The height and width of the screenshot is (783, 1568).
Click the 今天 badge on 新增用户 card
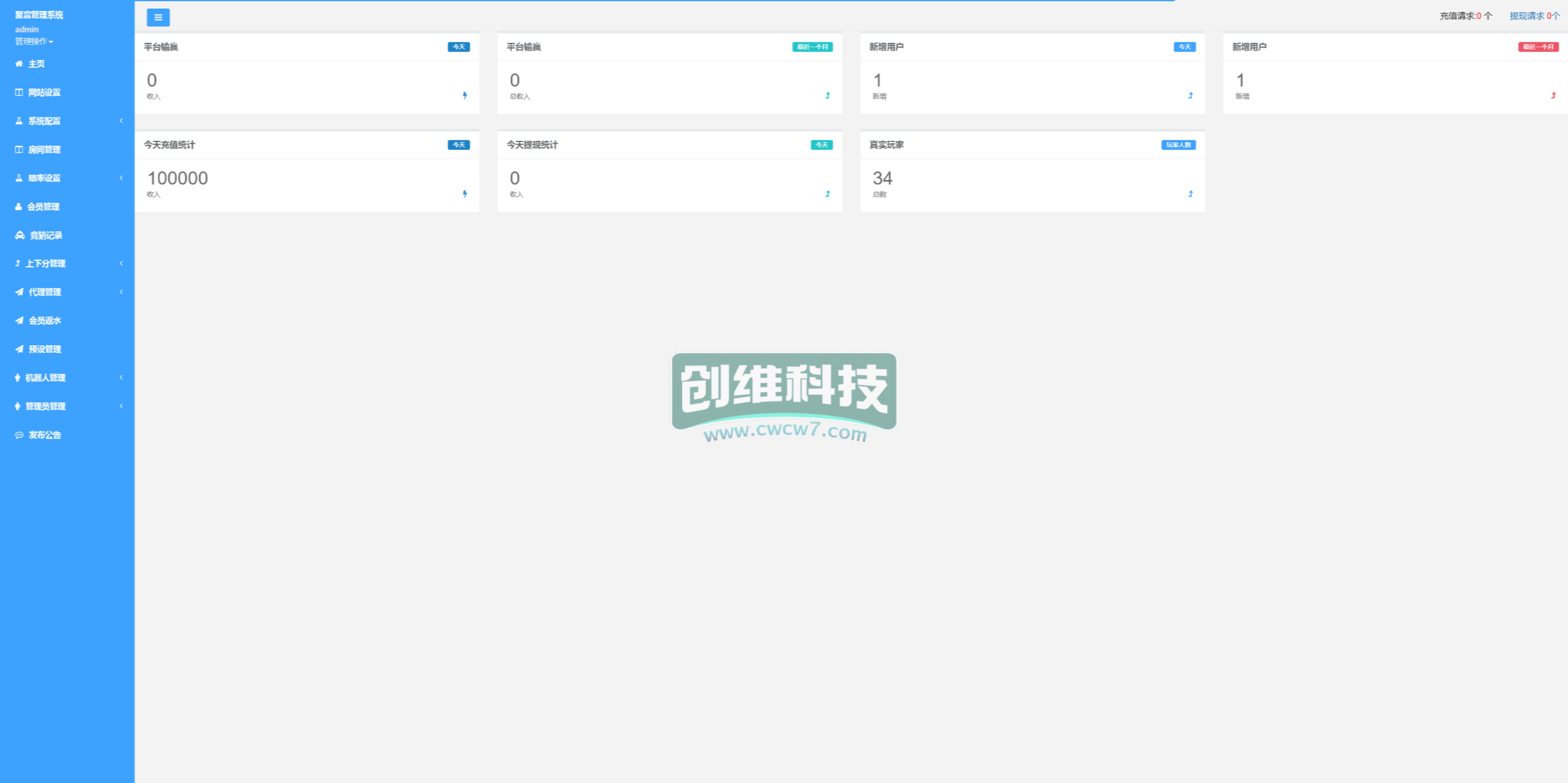(1185, 47)
